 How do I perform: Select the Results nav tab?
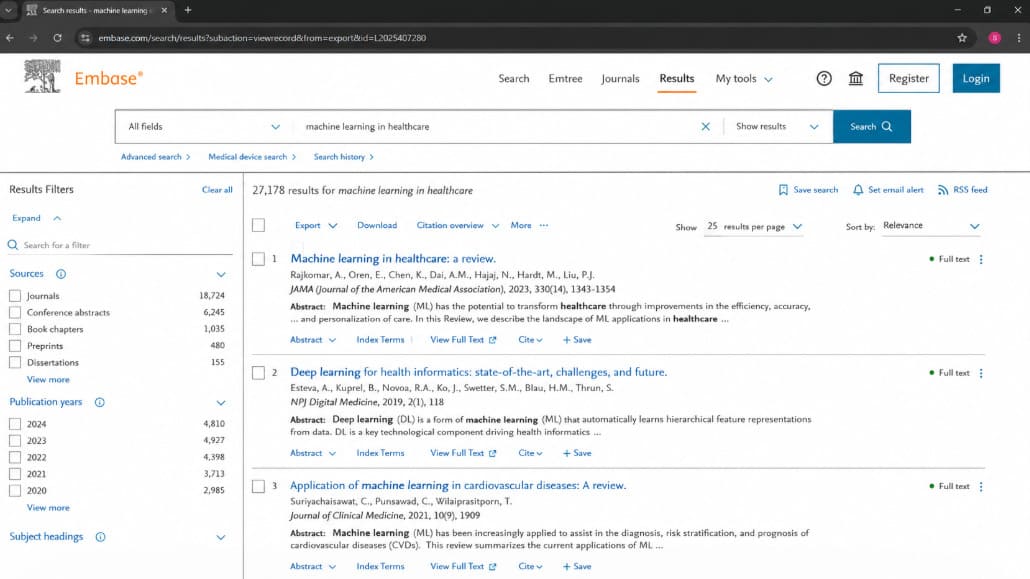click(x=677, y=78)
